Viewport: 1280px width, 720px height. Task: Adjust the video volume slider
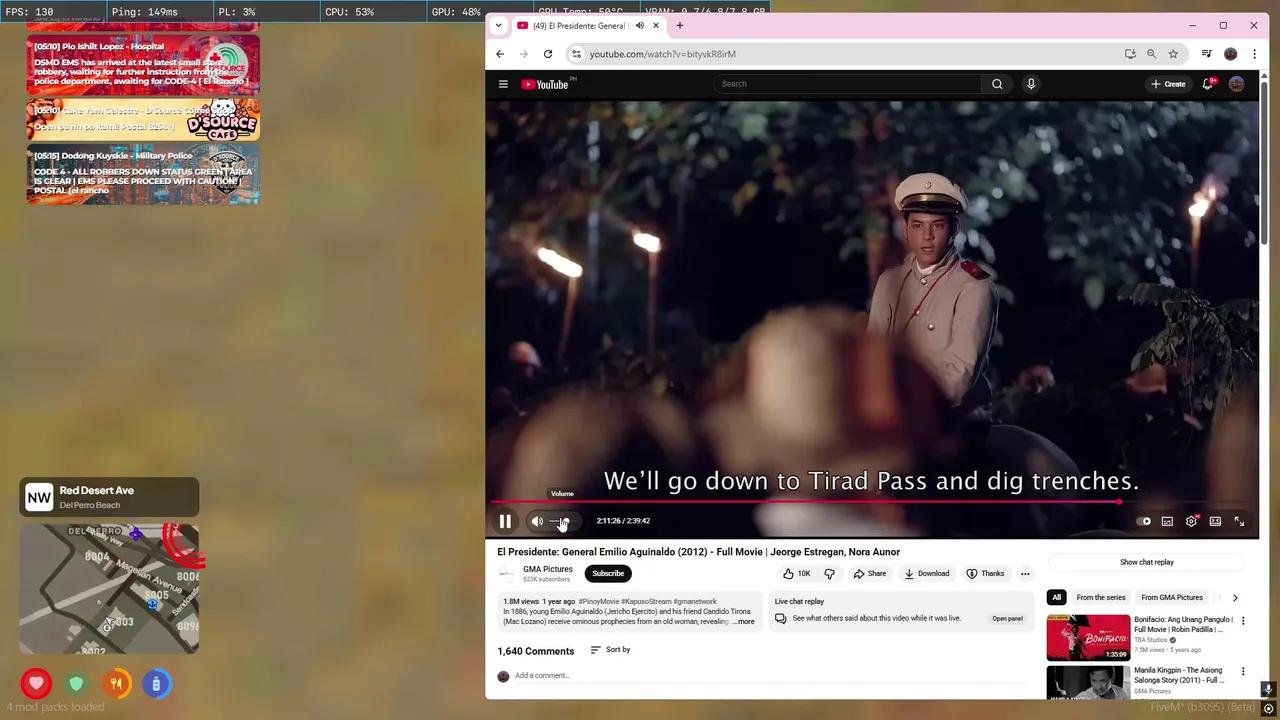pyautogui.click(x=562, y=521)
